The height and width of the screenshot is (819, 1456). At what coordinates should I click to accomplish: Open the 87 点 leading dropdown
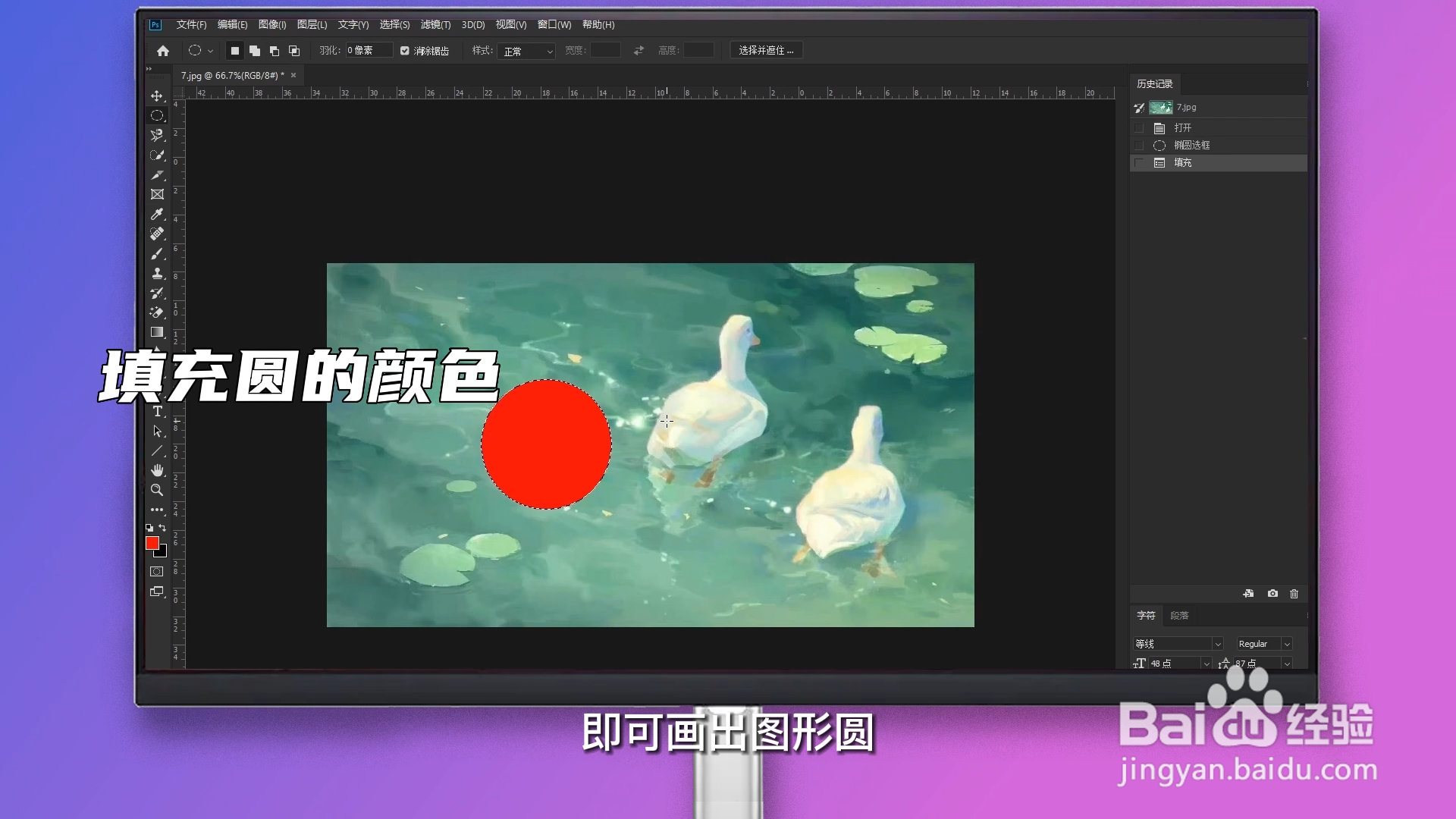1287,664
